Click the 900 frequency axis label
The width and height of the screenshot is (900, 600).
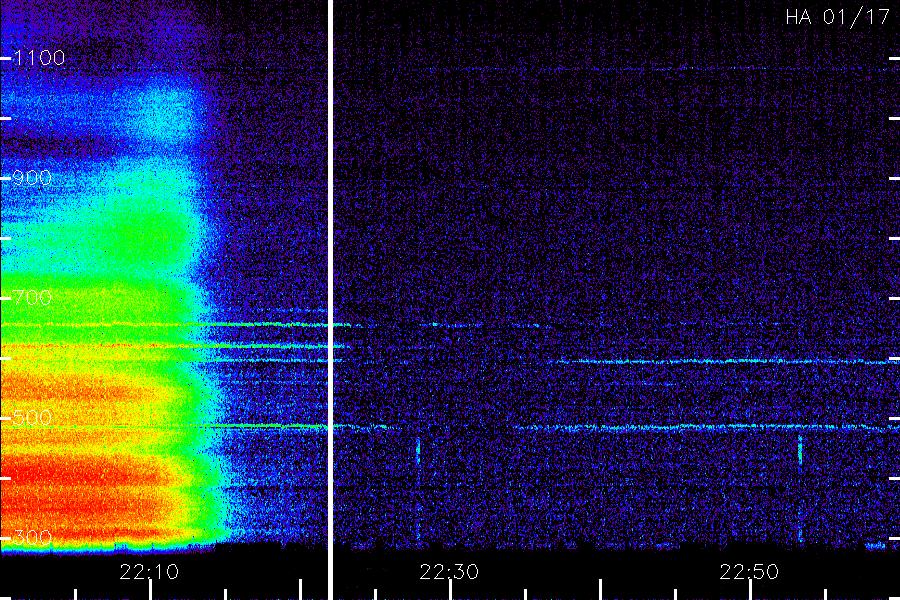pos(32,178)
